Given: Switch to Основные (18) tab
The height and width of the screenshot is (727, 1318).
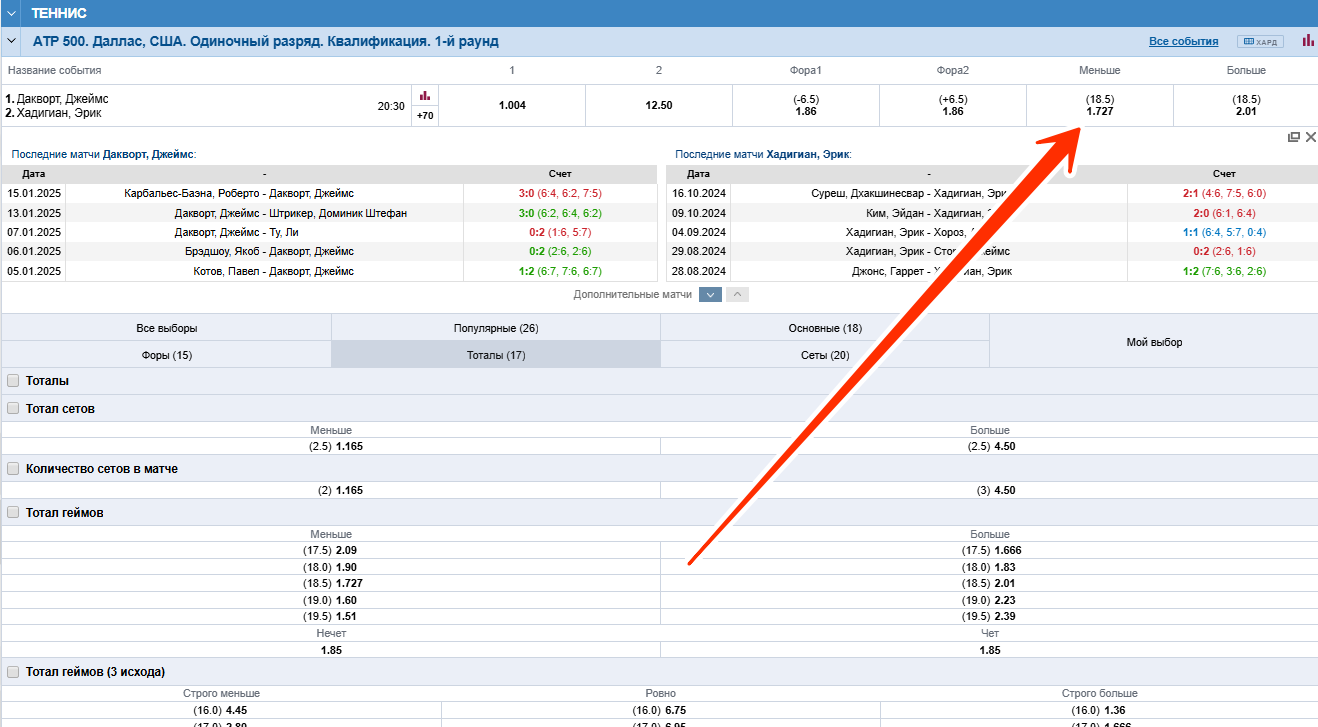Looking at the screenshot, I should click(825, 328).
